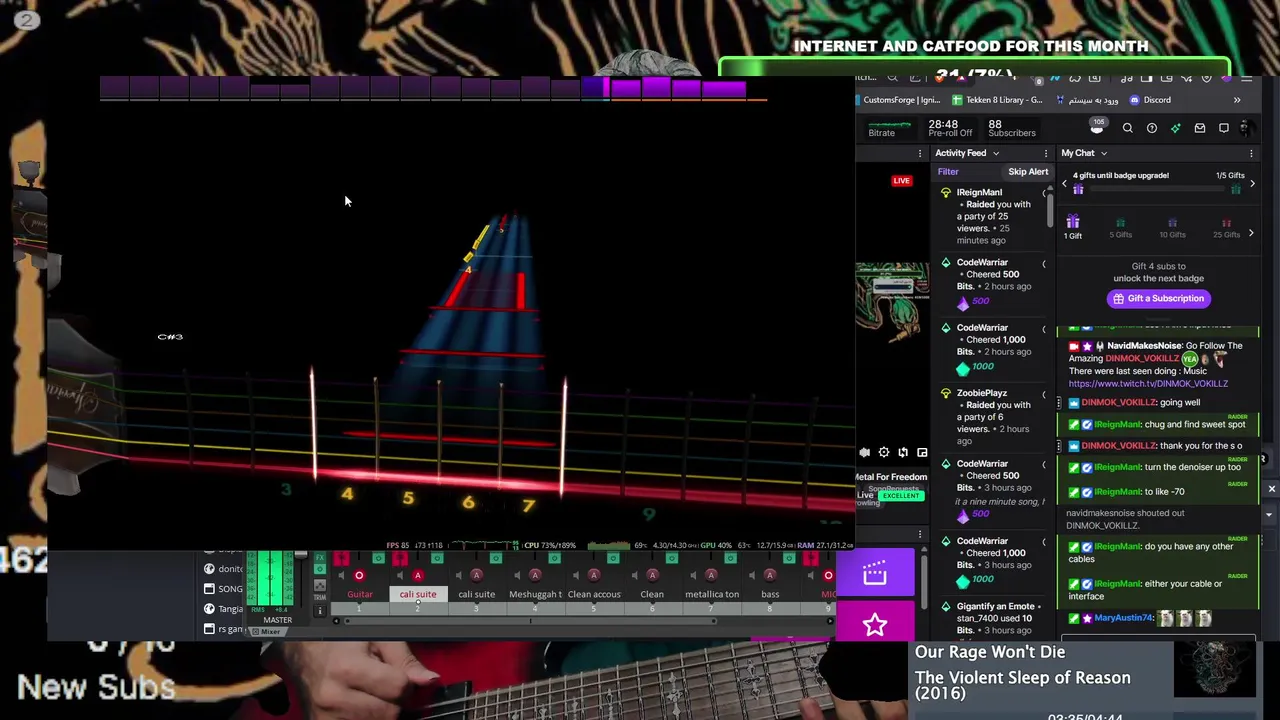Click Gift a Subscription button
Viewport: 1280px width, 720px height.
tap(1158, 298)
